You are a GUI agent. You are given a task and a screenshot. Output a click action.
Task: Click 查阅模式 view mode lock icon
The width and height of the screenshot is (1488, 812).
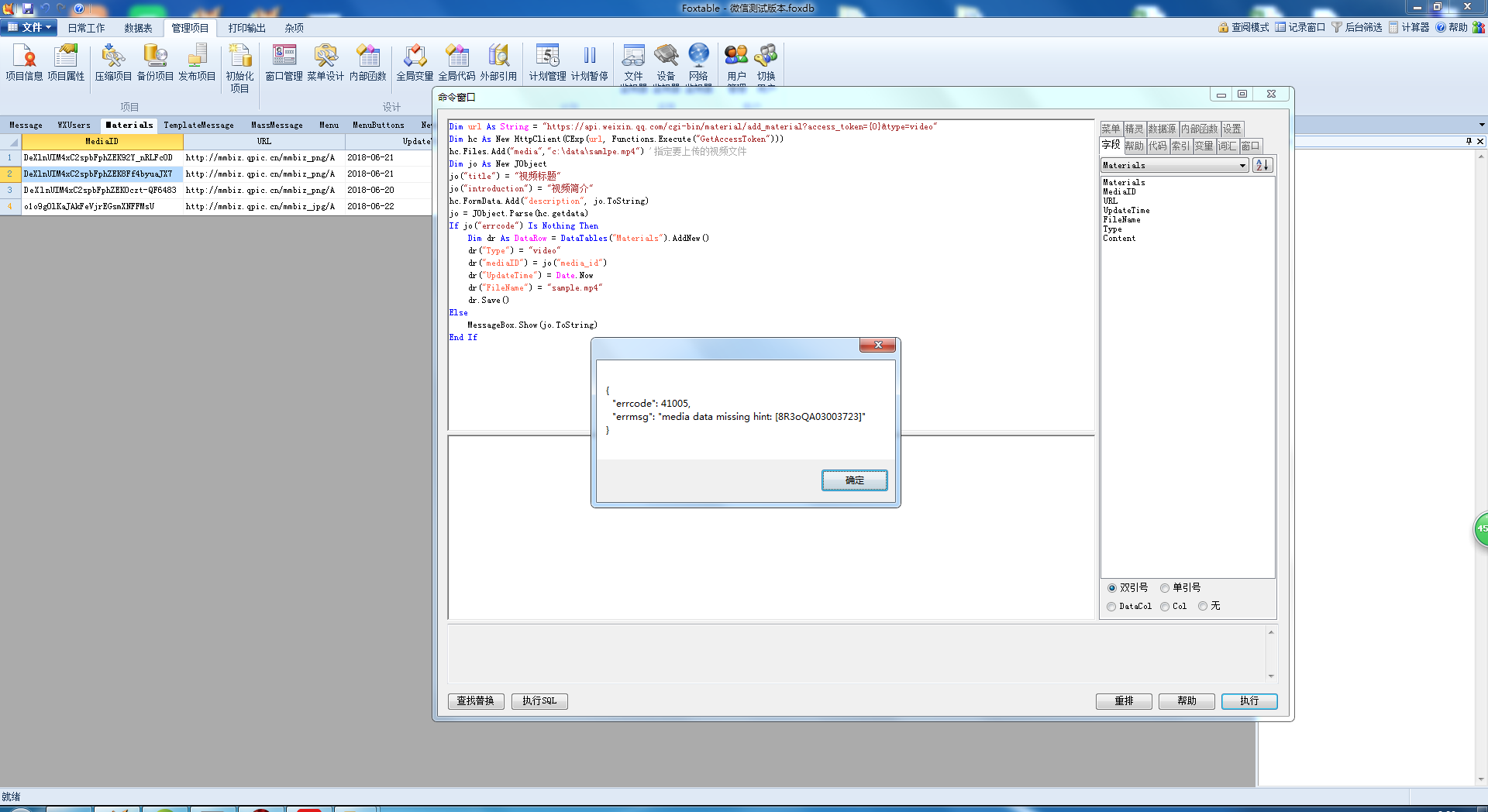click(1243, 27)
